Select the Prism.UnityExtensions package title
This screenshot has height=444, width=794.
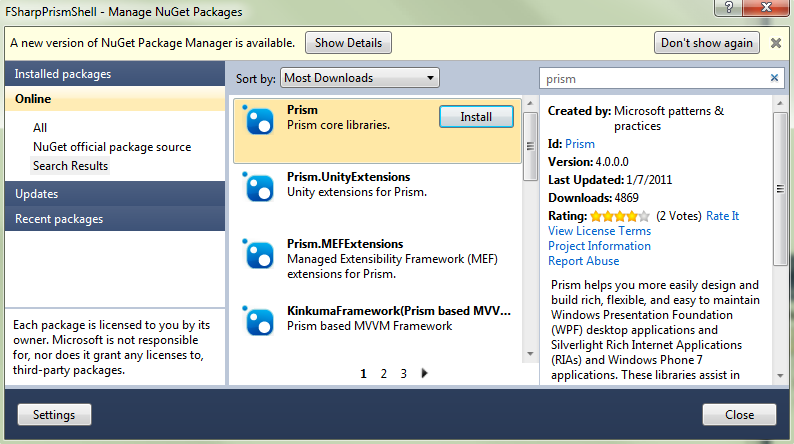point(348,177)
